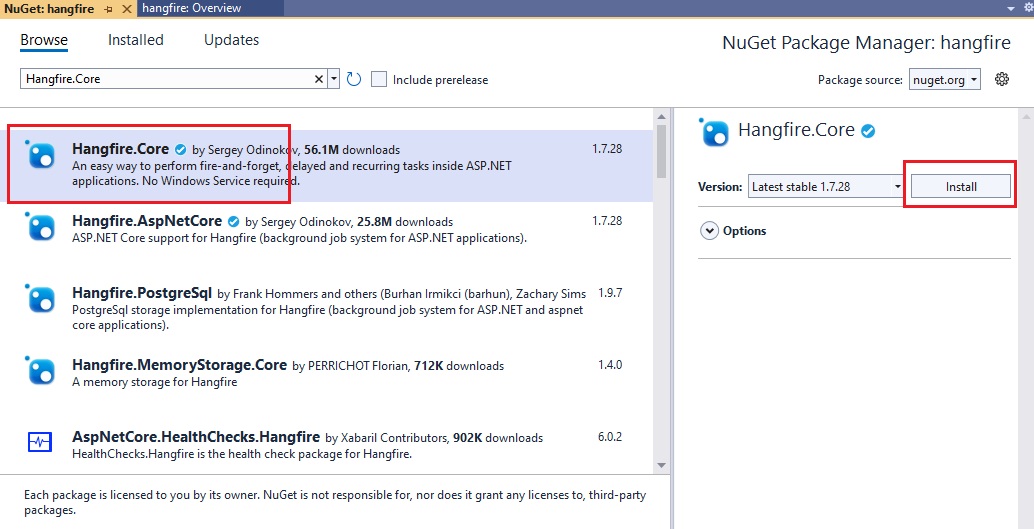
Task: Click the AspNetCore.HealthChecks.Hangfire package icon
Action: coord(40,442)
